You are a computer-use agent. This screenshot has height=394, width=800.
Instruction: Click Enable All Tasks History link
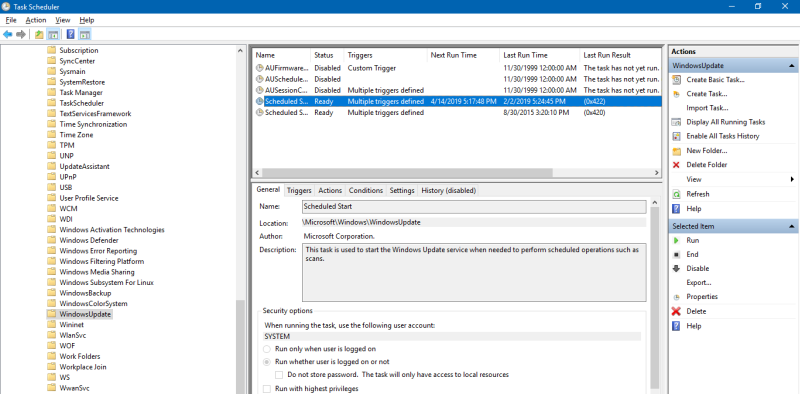pos(723,136)
